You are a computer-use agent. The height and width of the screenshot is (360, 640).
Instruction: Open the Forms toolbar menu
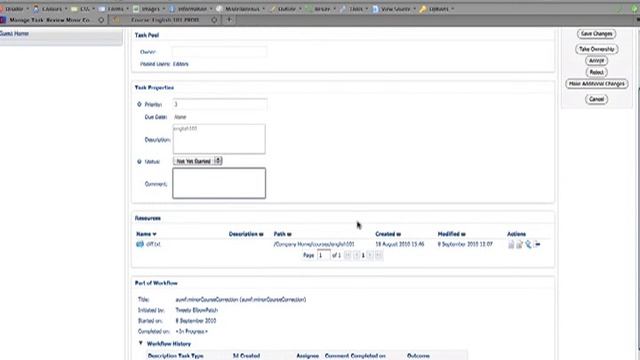[114, 9]
